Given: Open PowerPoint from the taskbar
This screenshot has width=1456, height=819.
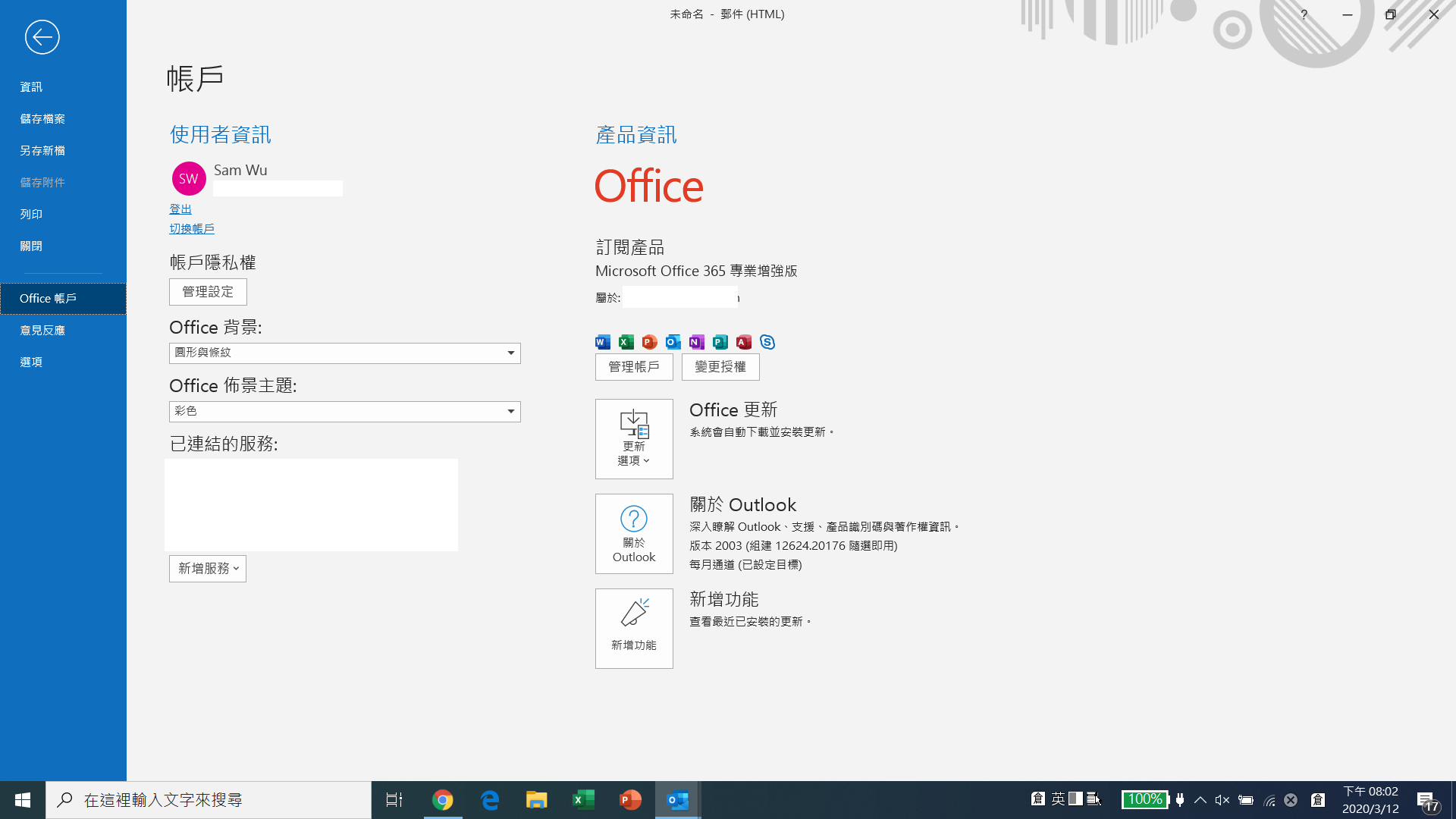Looking at the screenshot, I should tap(630, 799).
